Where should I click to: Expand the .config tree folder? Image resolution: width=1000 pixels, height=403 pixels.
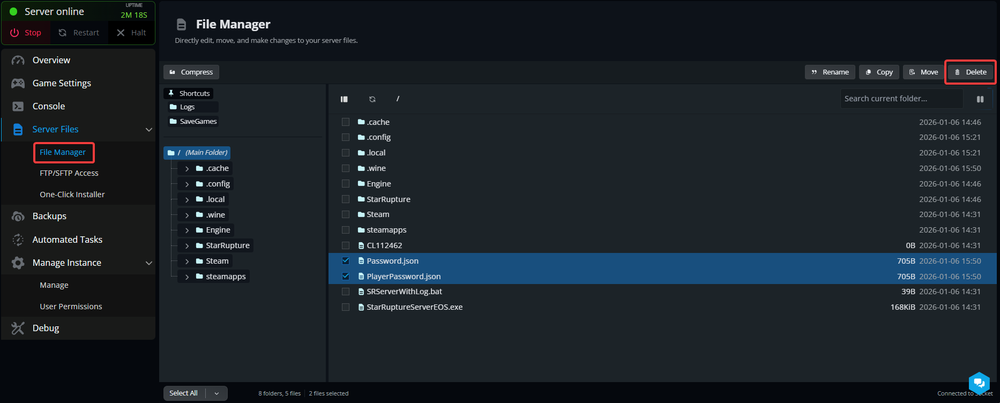pos(187,184)
